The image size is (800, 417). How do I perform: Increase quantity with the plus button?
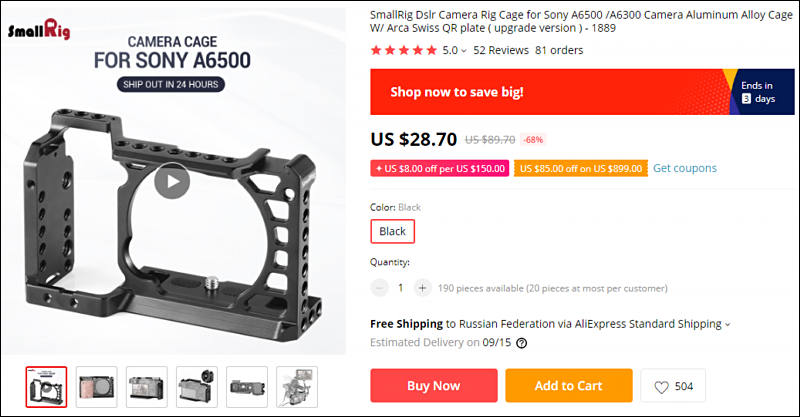[x=422, y=288]
